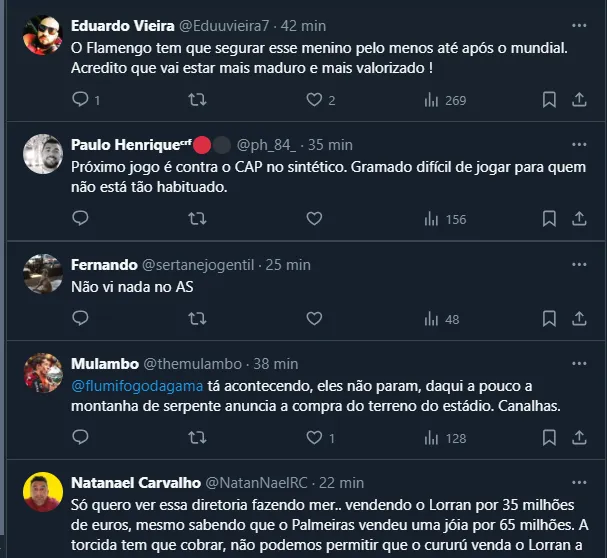Screen dimensions: 607x558
Task: Retweet Fernando's tweet
Action: pos(198,319)
